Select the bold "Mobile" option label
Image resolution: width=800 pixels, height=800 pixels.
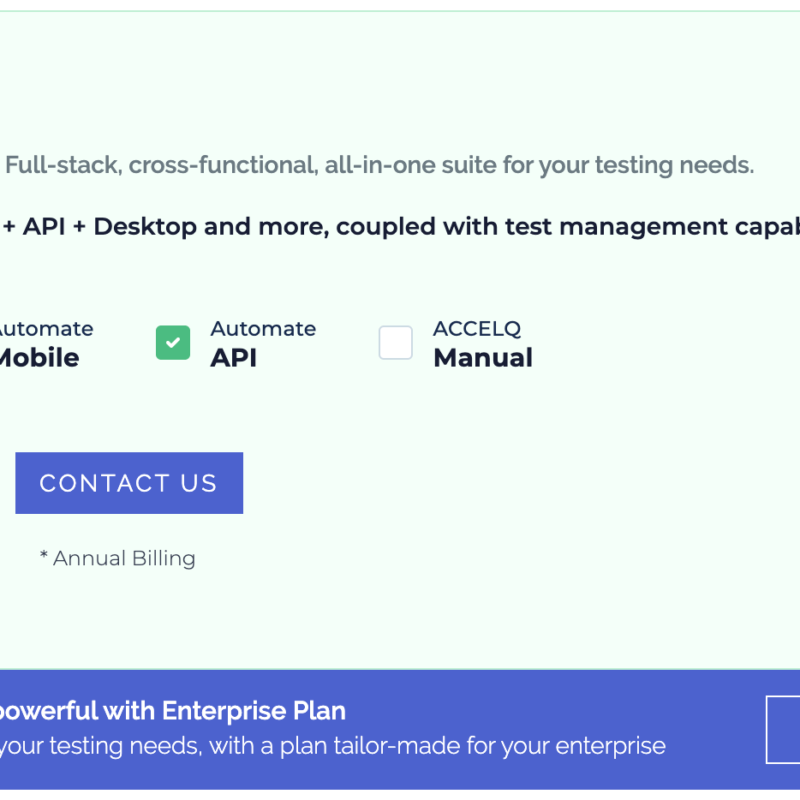click(x=38, y=358)
